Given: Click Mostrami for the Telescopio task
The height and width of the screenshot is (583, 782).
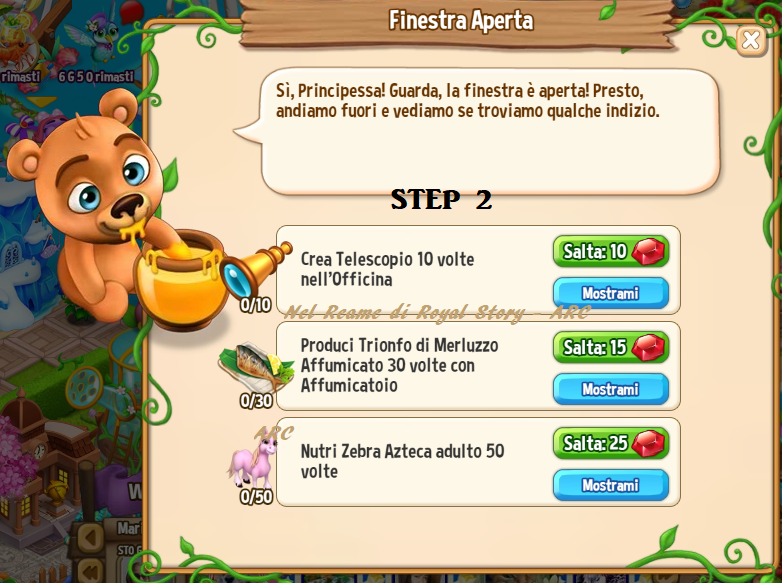Looking at the screenshot, I should pyautogui.click(x=610, y=293).
